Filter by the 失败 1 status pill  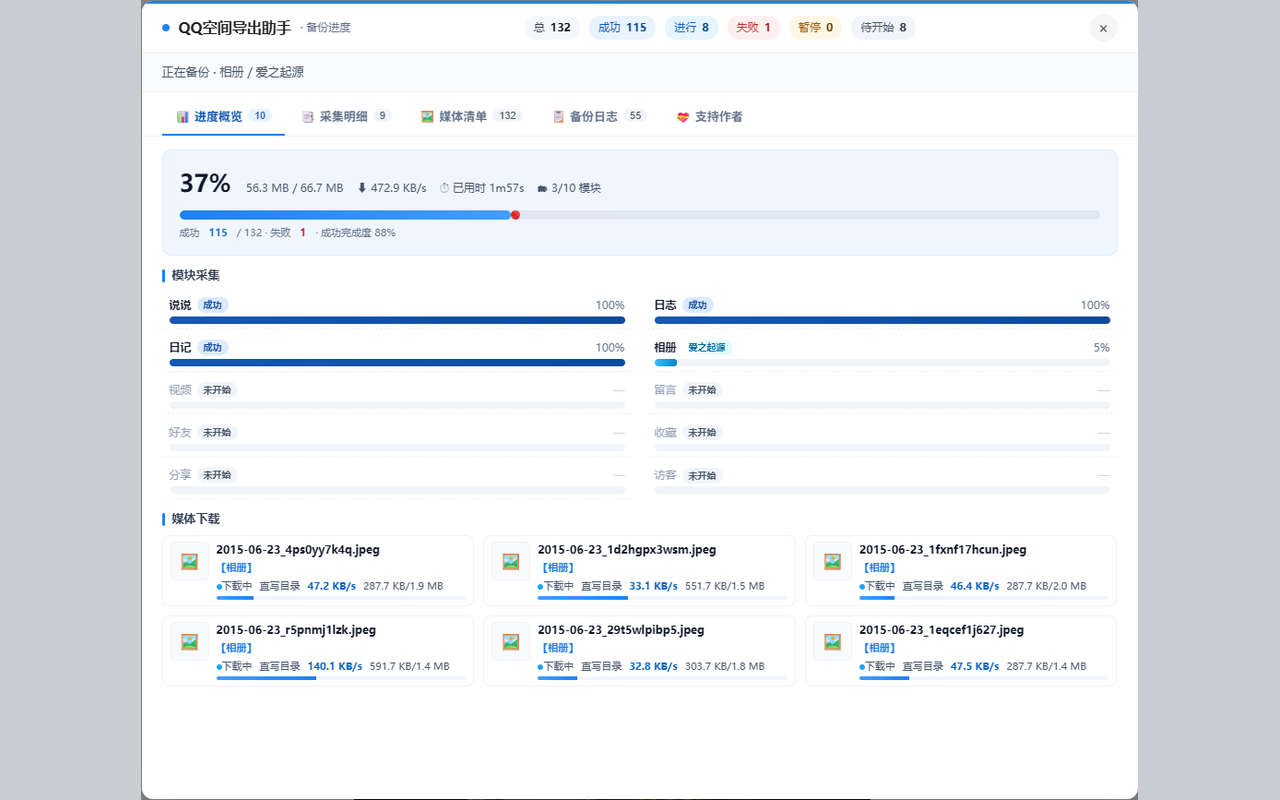(x=753, y=28)
